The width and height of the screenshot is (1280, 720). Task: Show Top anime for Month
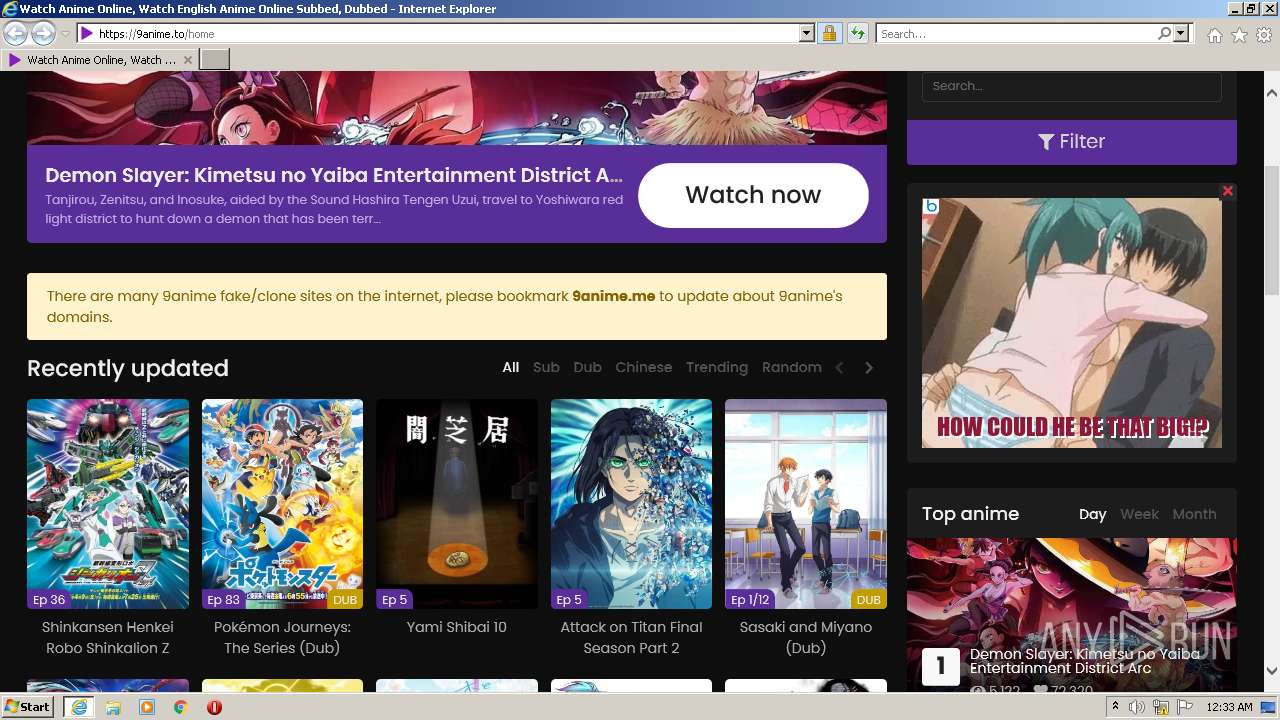(1194, 514)
